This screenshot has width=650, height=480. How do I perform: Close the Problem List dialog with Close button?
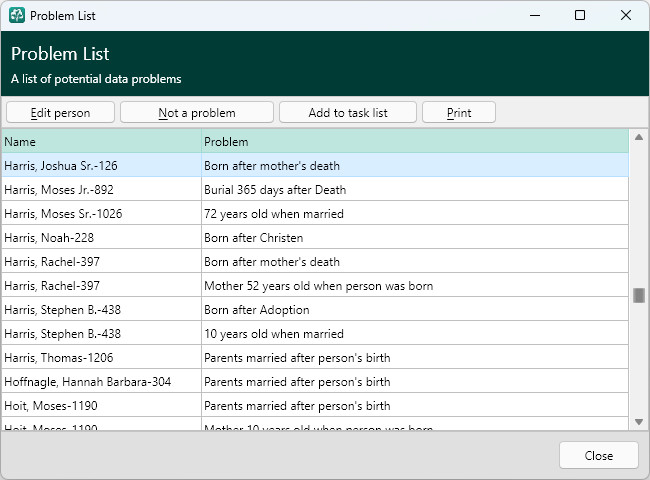599,455
